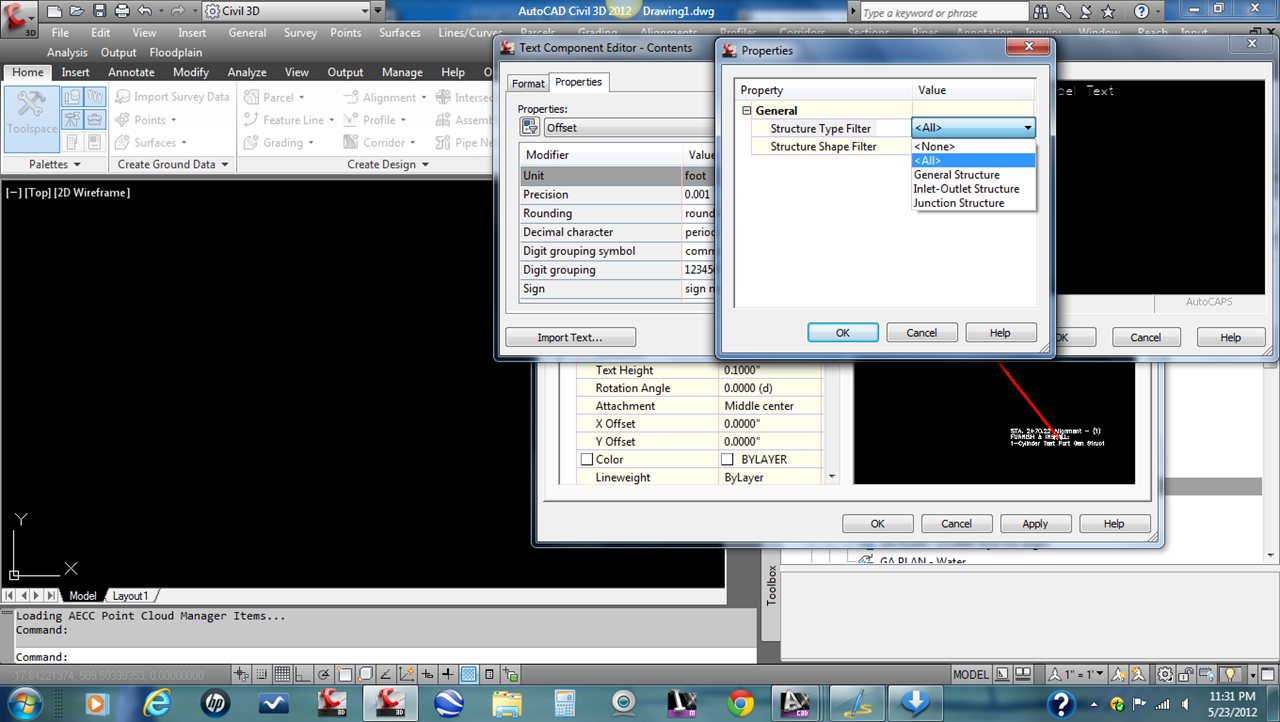Open Internet Explorer from the taskbar

[x=157, y=703]
